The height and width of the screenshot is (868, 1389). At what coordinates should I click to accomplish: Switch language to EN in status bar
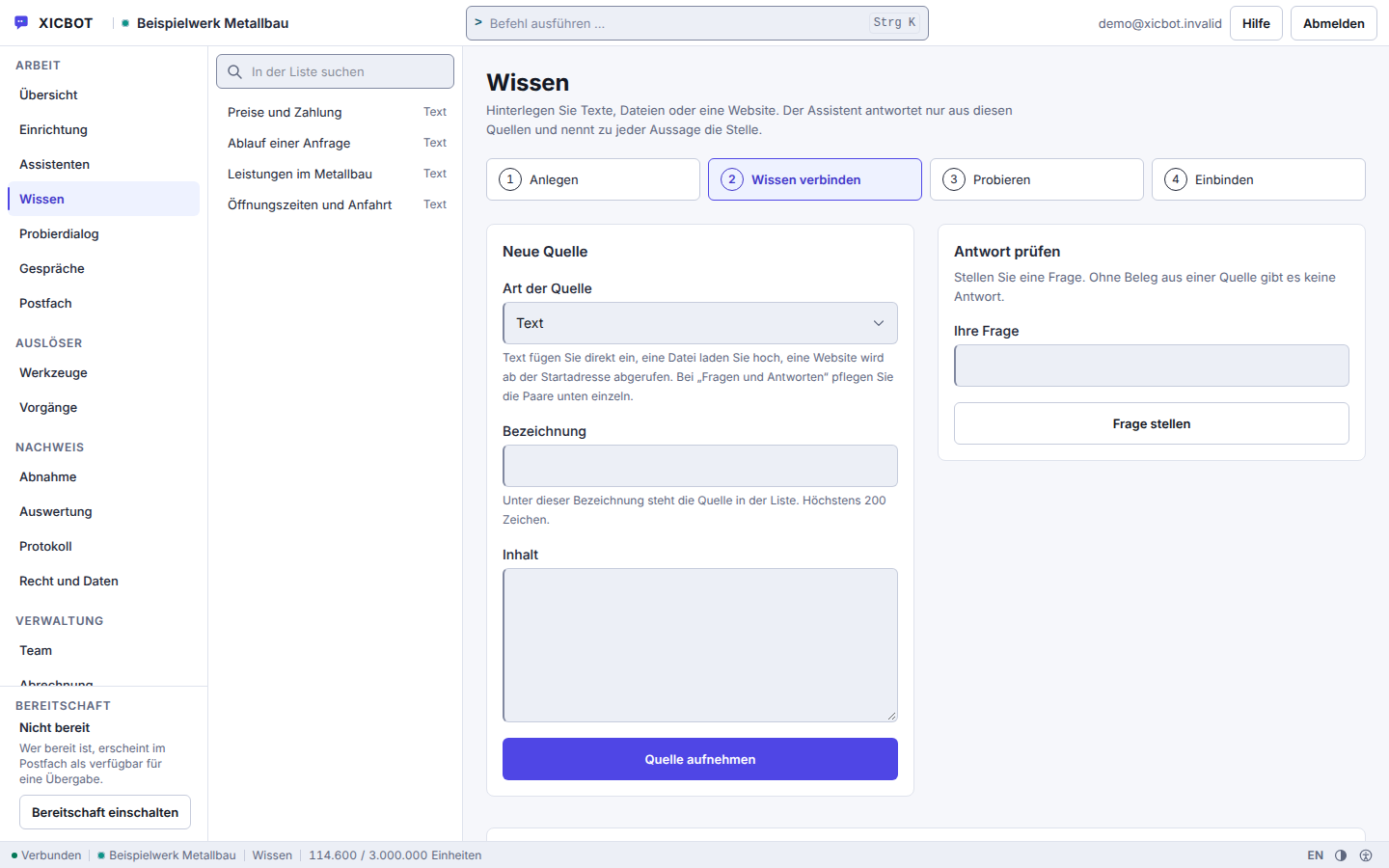coord(1315,855)
